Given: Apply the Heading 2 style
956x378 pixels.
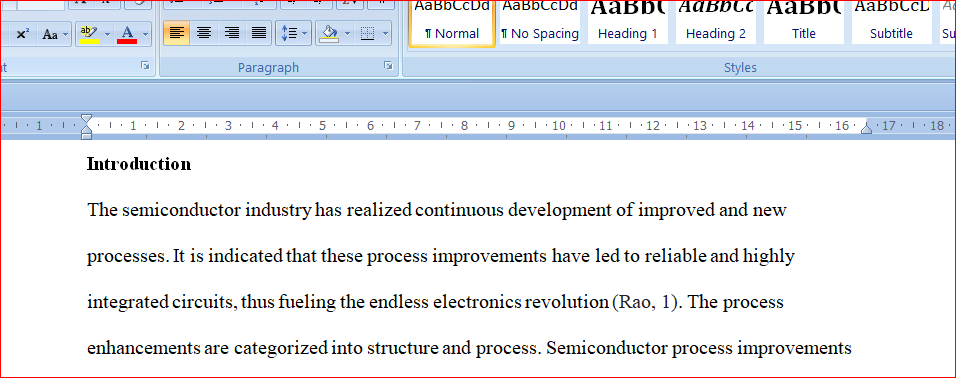Looking at the screenshot, I should 716,23.
